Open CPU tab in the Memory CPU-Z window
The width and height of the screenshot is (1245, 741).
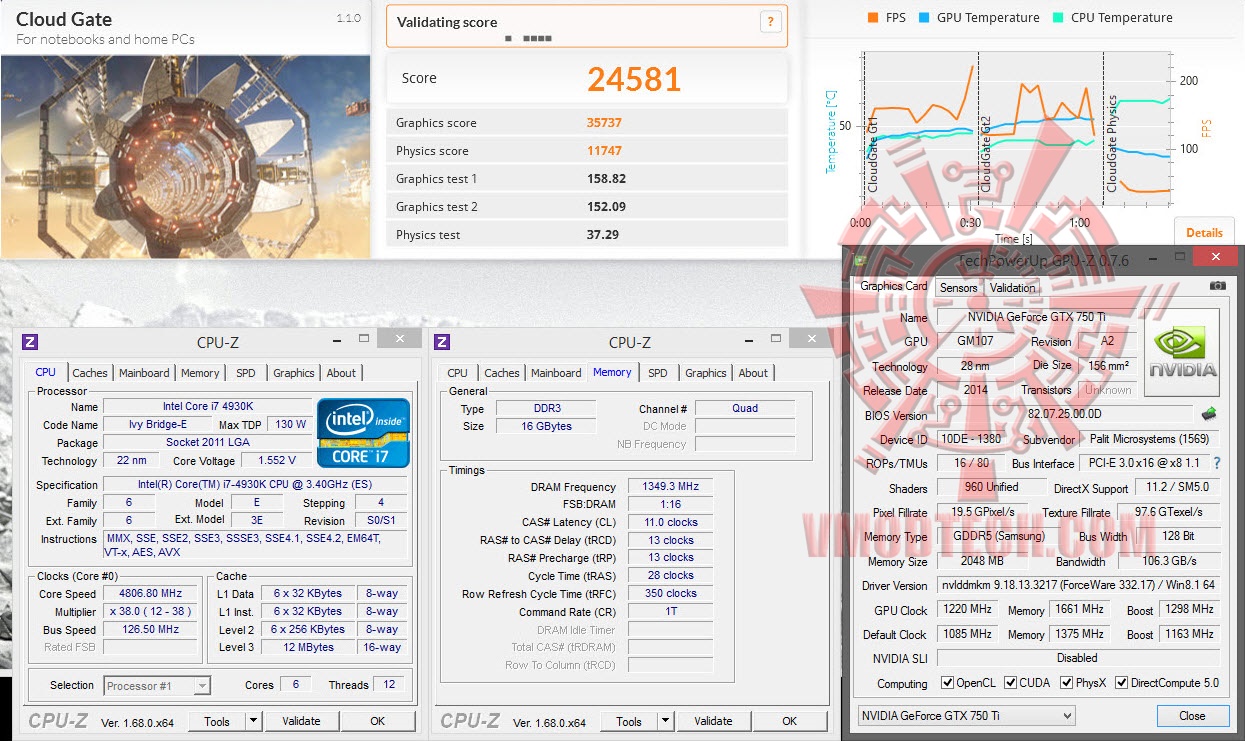tap(458, 373)
